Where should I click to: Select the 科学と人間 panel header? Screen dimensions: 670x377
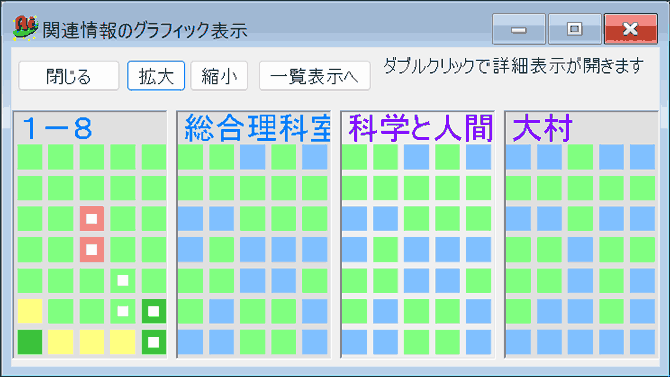[420, 128]
